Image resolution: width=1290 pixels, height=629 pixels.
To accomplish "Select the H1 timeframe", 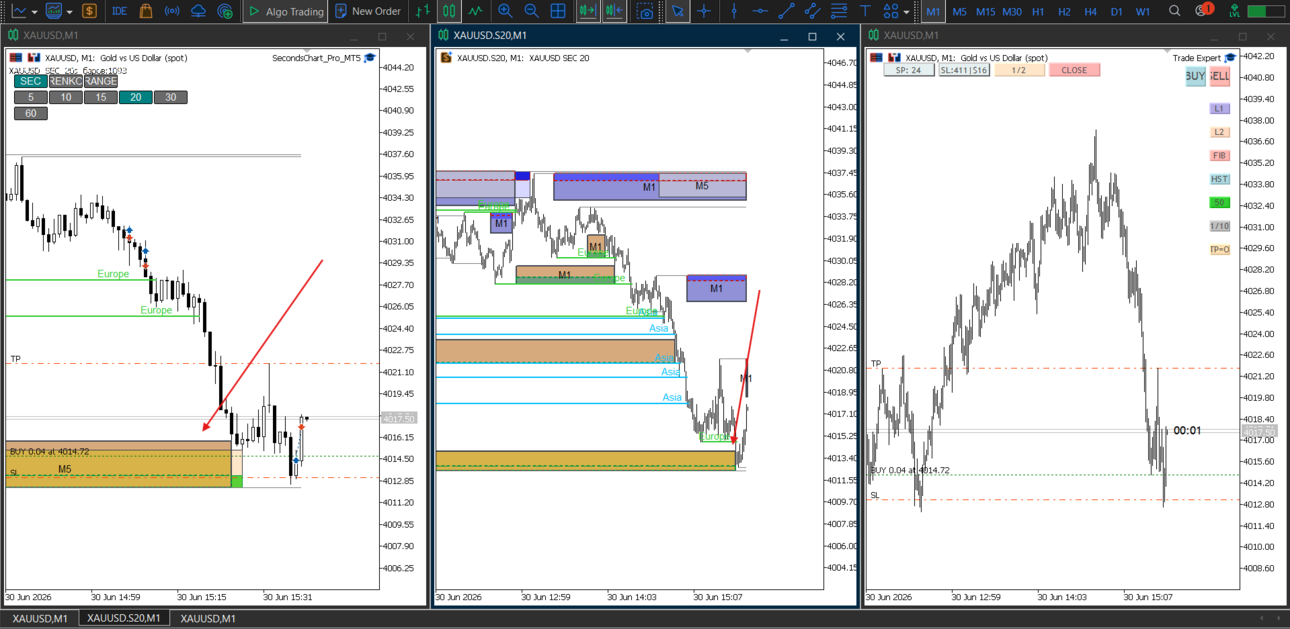I will click(x=1038, y=11).
